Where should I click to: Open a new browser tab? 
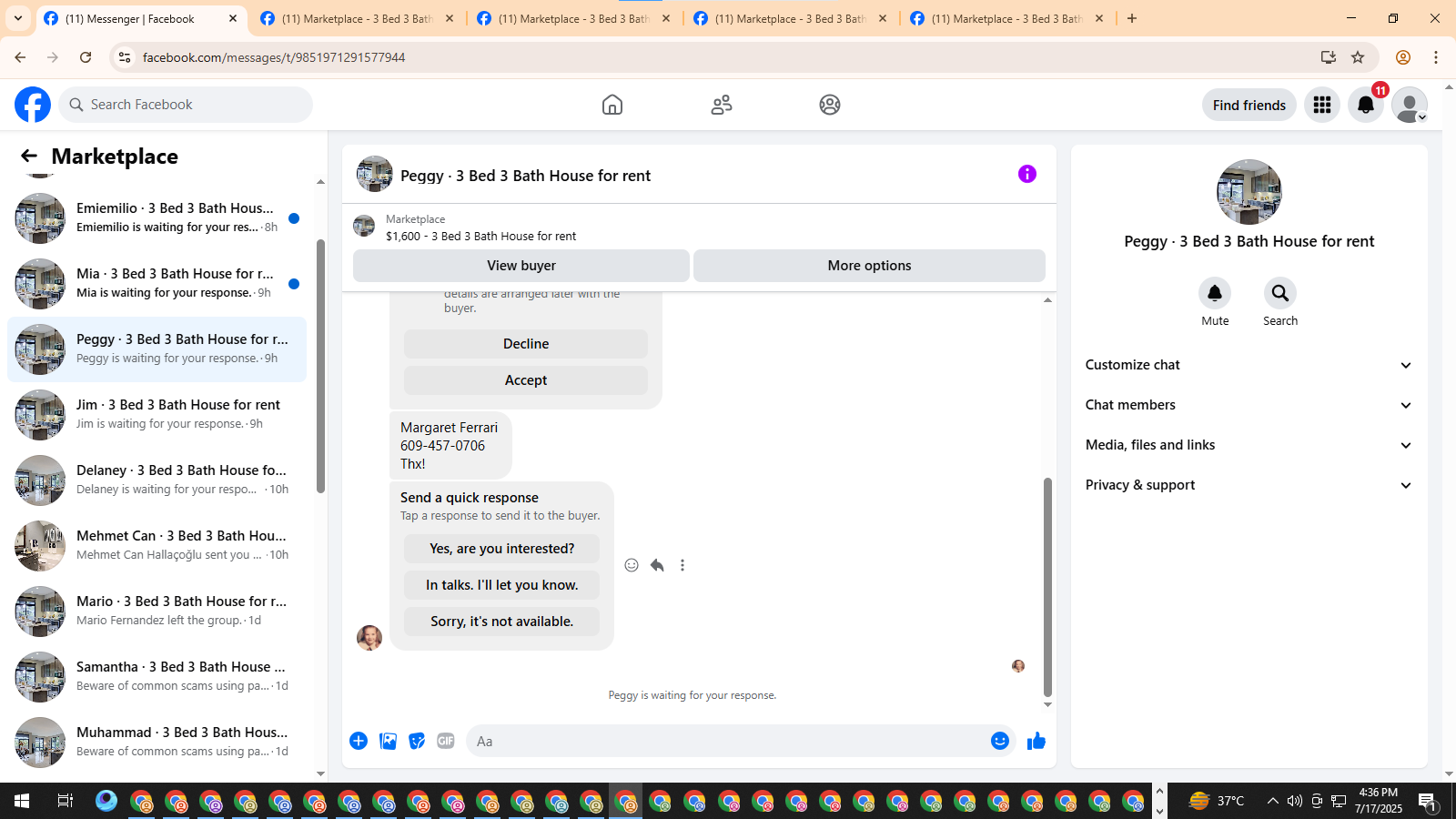pyautogui.click(x=1132, y=18)
